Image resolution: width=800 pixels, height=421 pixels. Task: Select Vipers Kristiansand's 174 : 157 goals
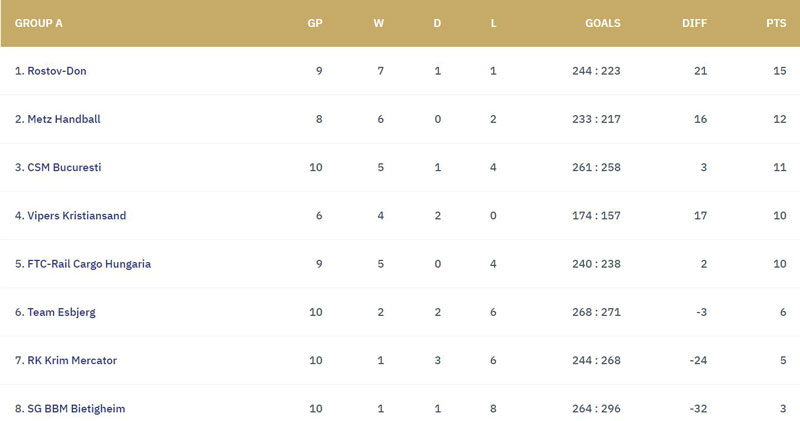[x=596, y=215]
